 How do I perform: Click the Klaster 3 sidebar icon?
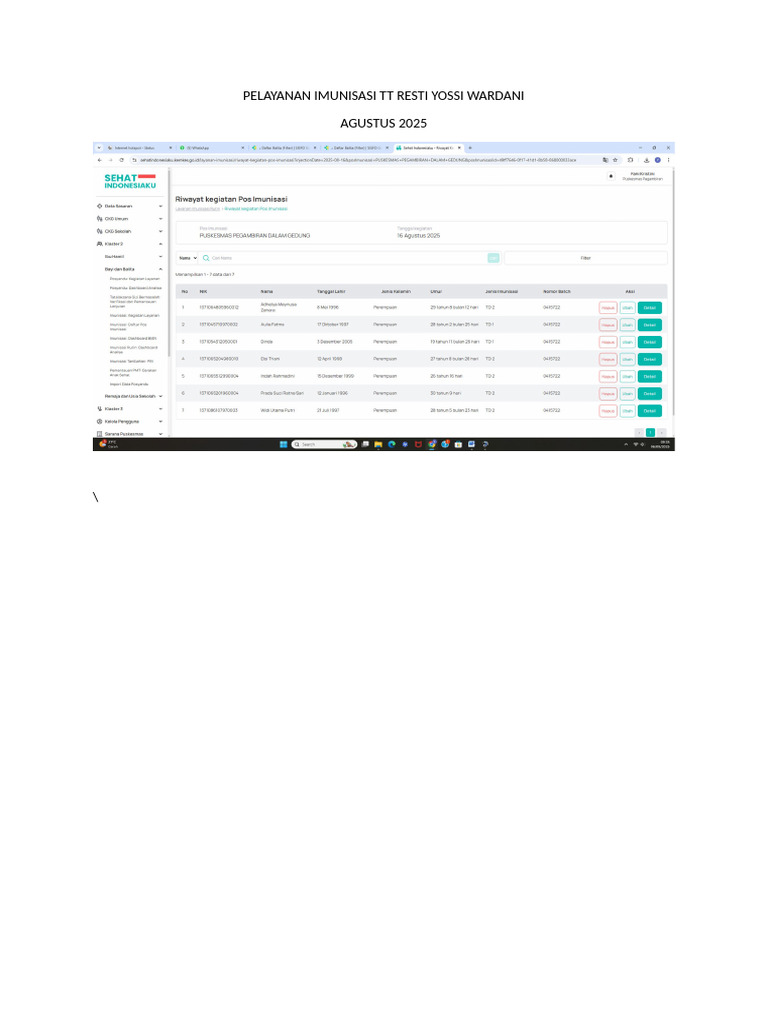click(99, 409)
